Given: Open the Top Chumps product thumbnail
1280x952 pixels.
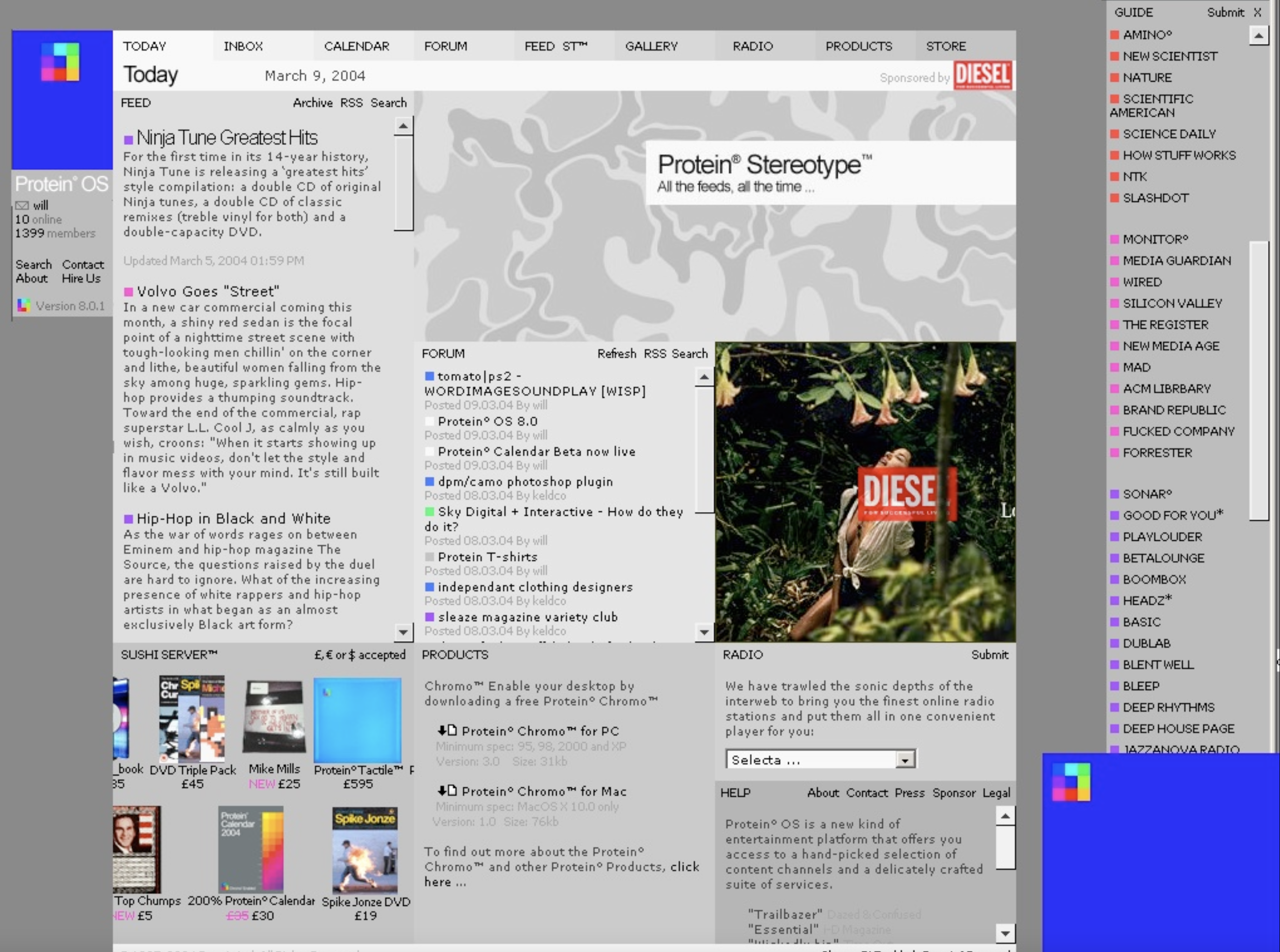Looking at the screenshot, I should click(137, 849).
